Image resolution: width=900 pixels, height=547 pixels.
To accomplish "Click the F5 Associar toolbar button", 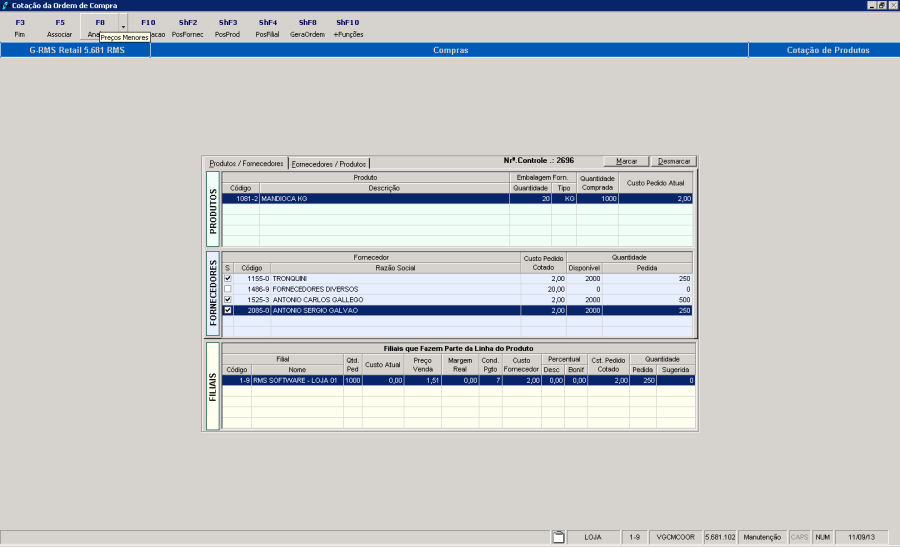I will (x=60, y=28).
